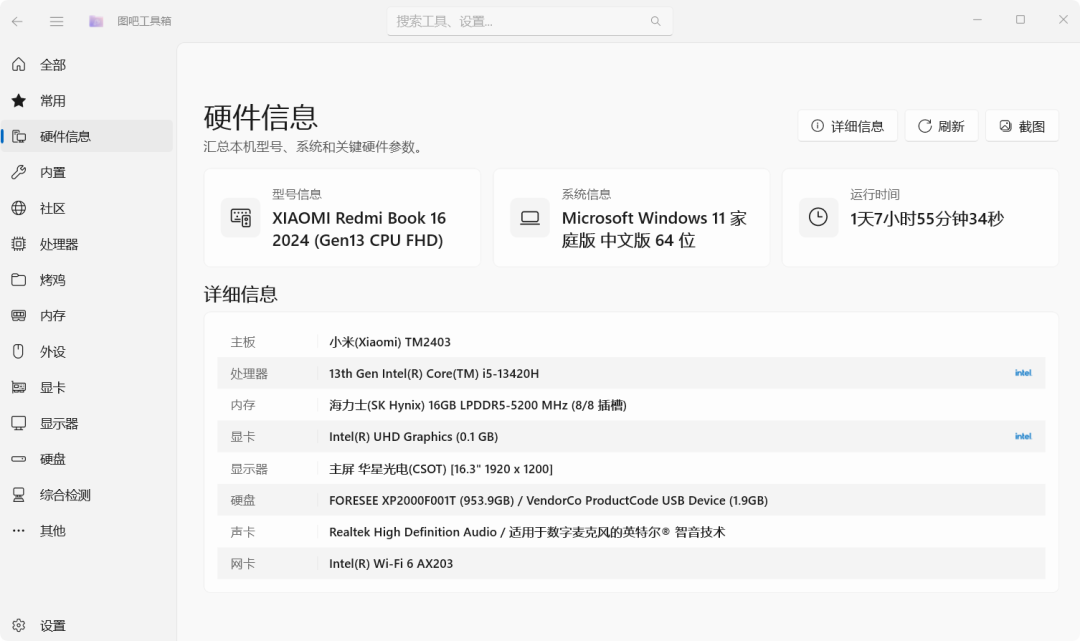Click the 烤鸡 folder icon
Screen dimensions: 1080x641
pyautogui.click(x=19, y=280)
